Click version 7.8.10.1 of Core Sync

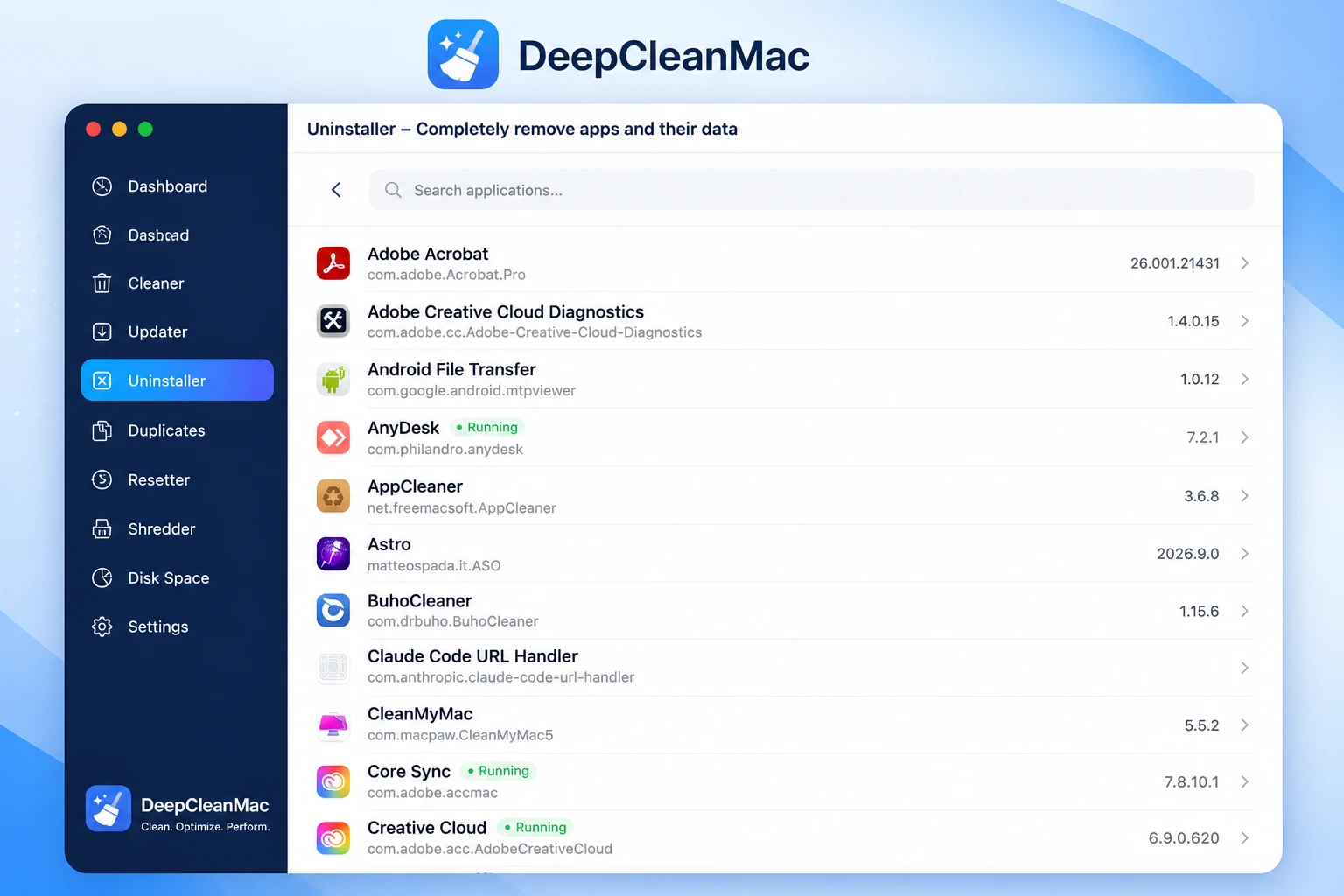click(1192, 781)
